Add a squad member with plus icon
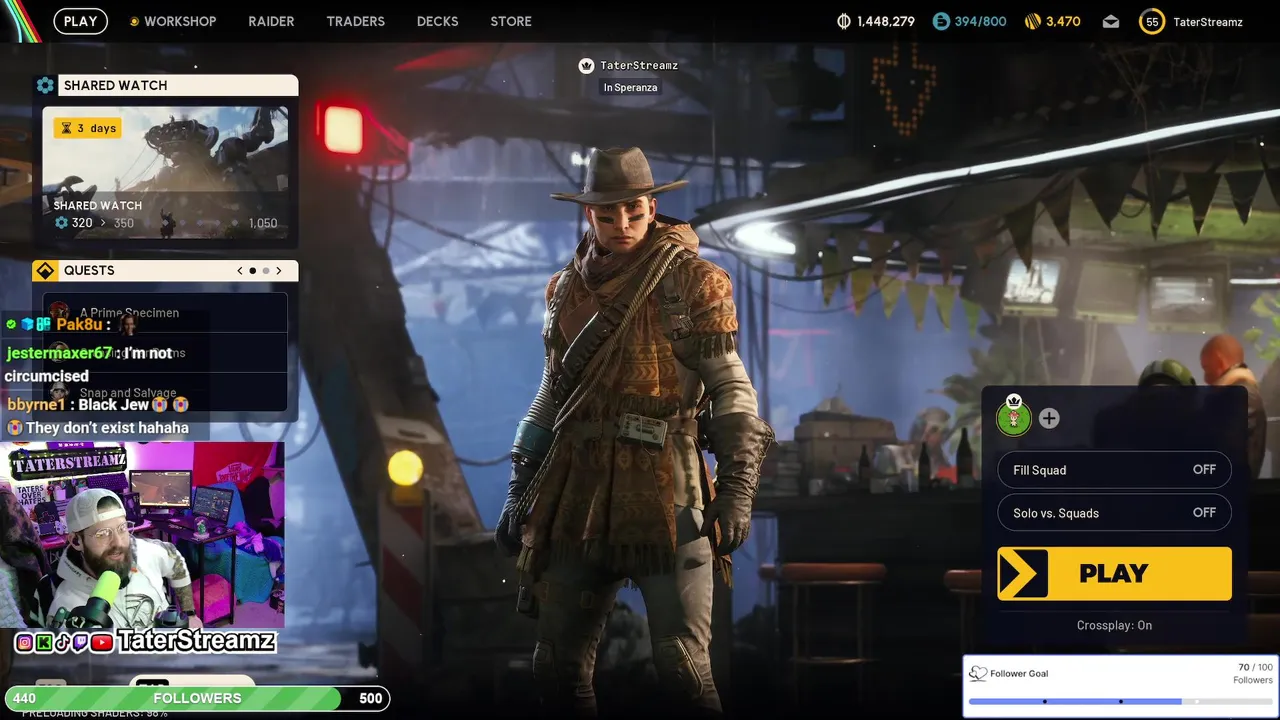Viewport: 1280px width, 720px height. click(1049, 419)
